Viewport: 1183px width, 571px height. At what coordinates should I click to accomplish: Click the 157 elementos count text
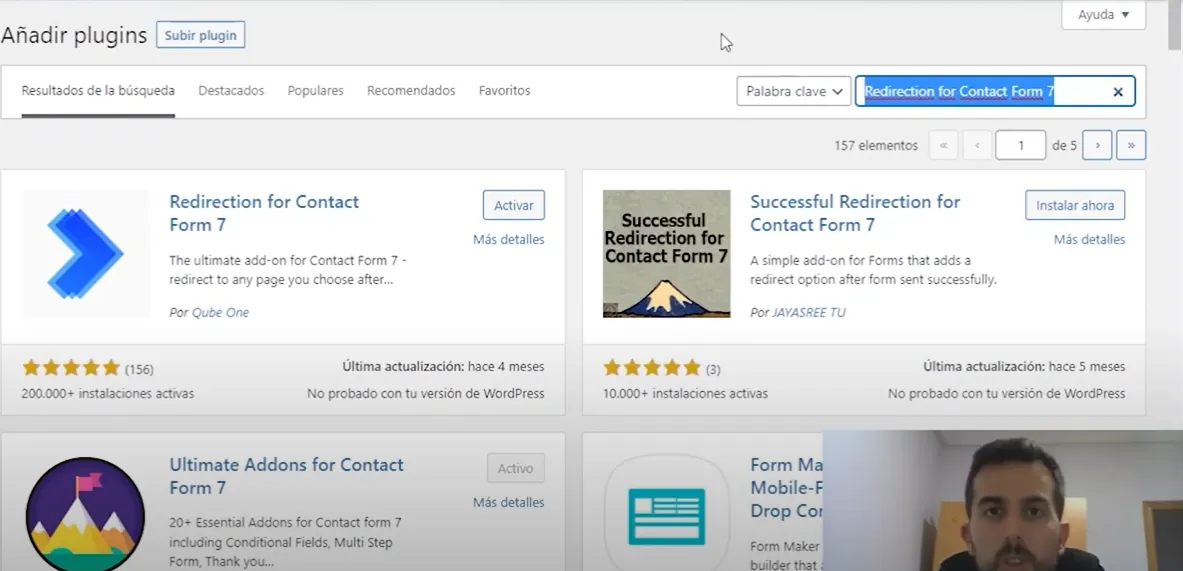(x=876, y=146)
